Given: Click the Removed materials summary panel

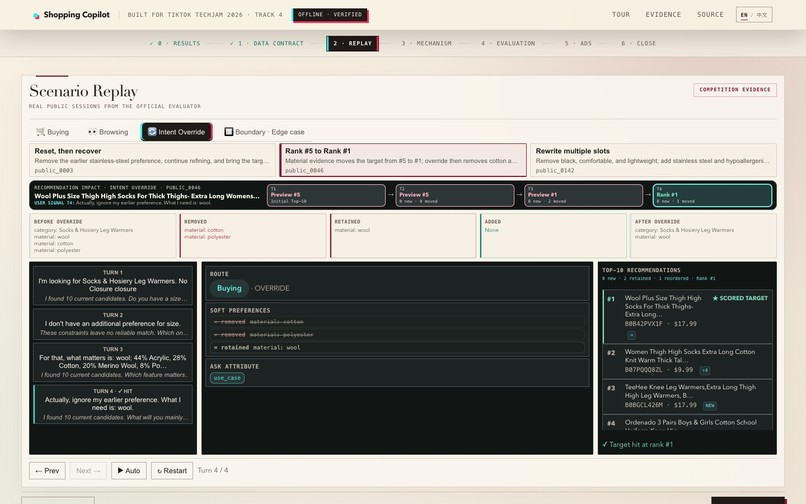Looking at the screenshot, I should (253, 236).
